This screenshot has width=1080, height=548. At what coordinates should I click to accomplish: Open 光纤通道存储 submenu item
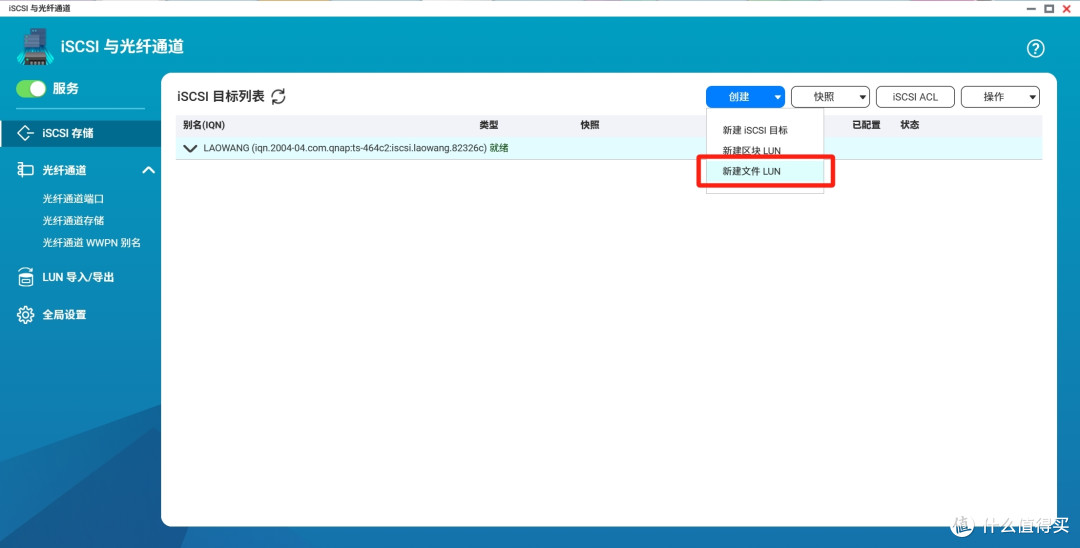click(x=73, y=221)
